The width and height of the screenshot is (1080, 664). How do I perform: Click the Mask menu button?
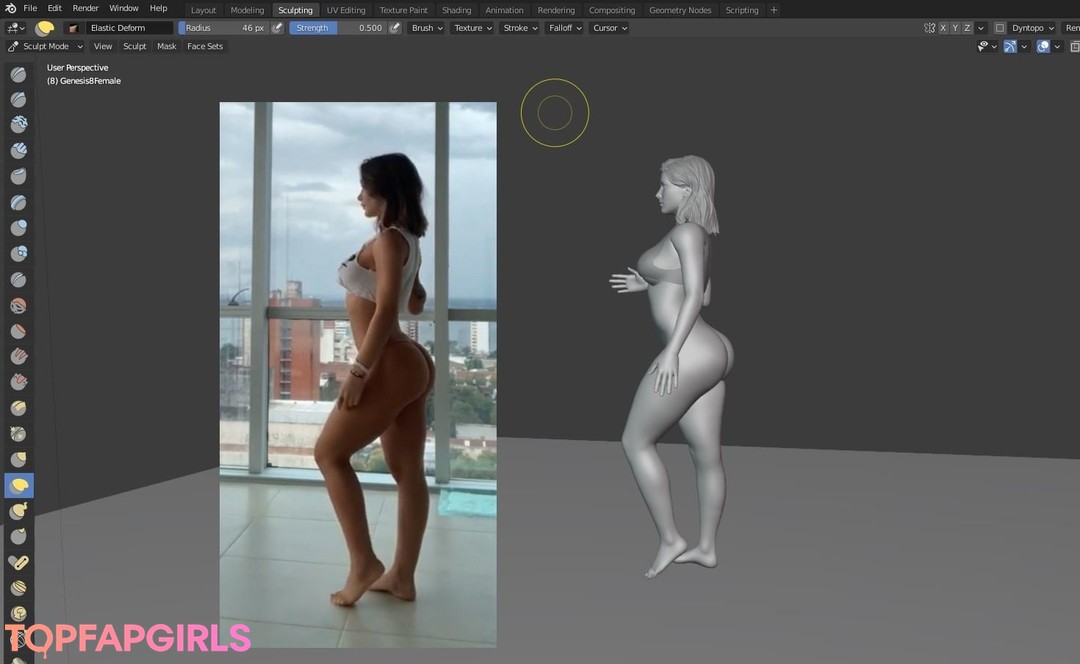(x=166, y=46)
